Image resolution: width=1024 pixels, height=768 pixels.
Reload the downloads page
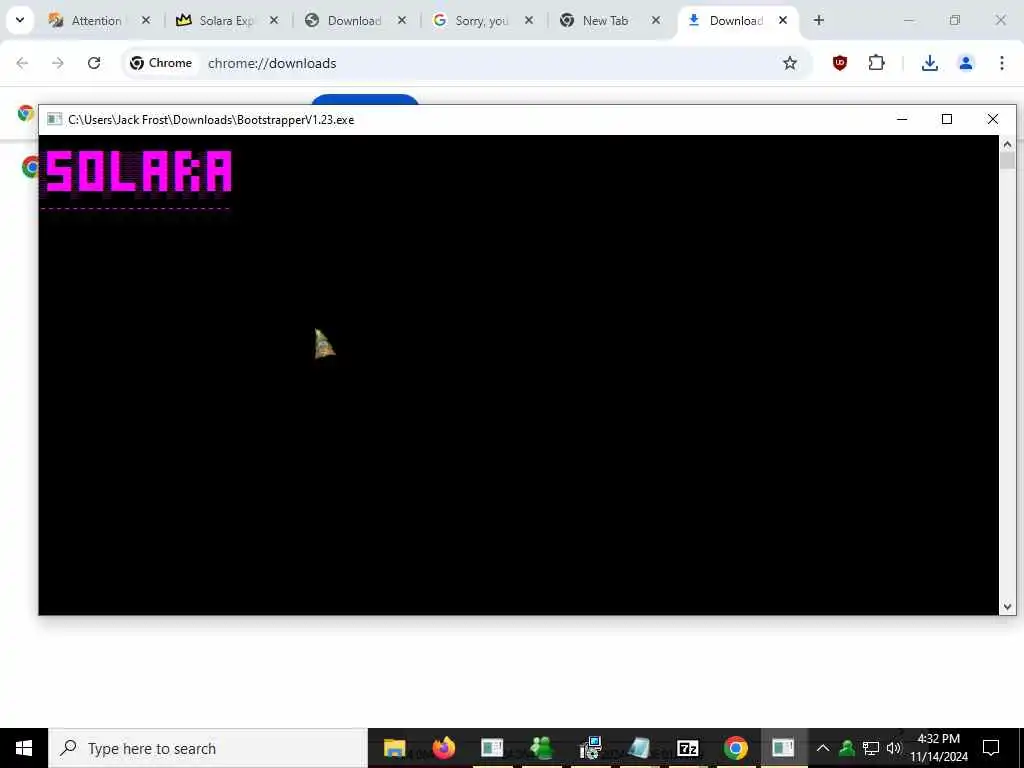[94, 63]
